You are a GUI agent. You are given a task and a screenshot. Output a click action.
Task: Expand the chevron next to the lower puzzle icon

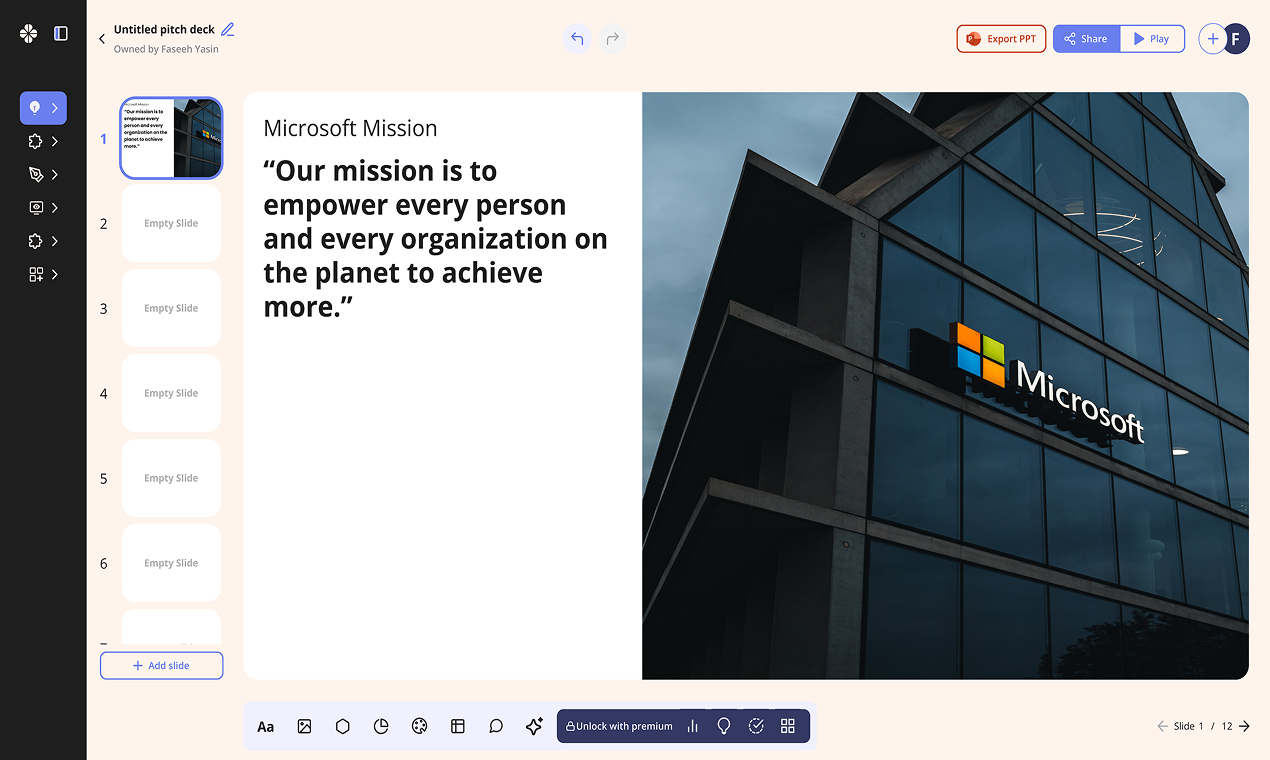click(55, 241)
